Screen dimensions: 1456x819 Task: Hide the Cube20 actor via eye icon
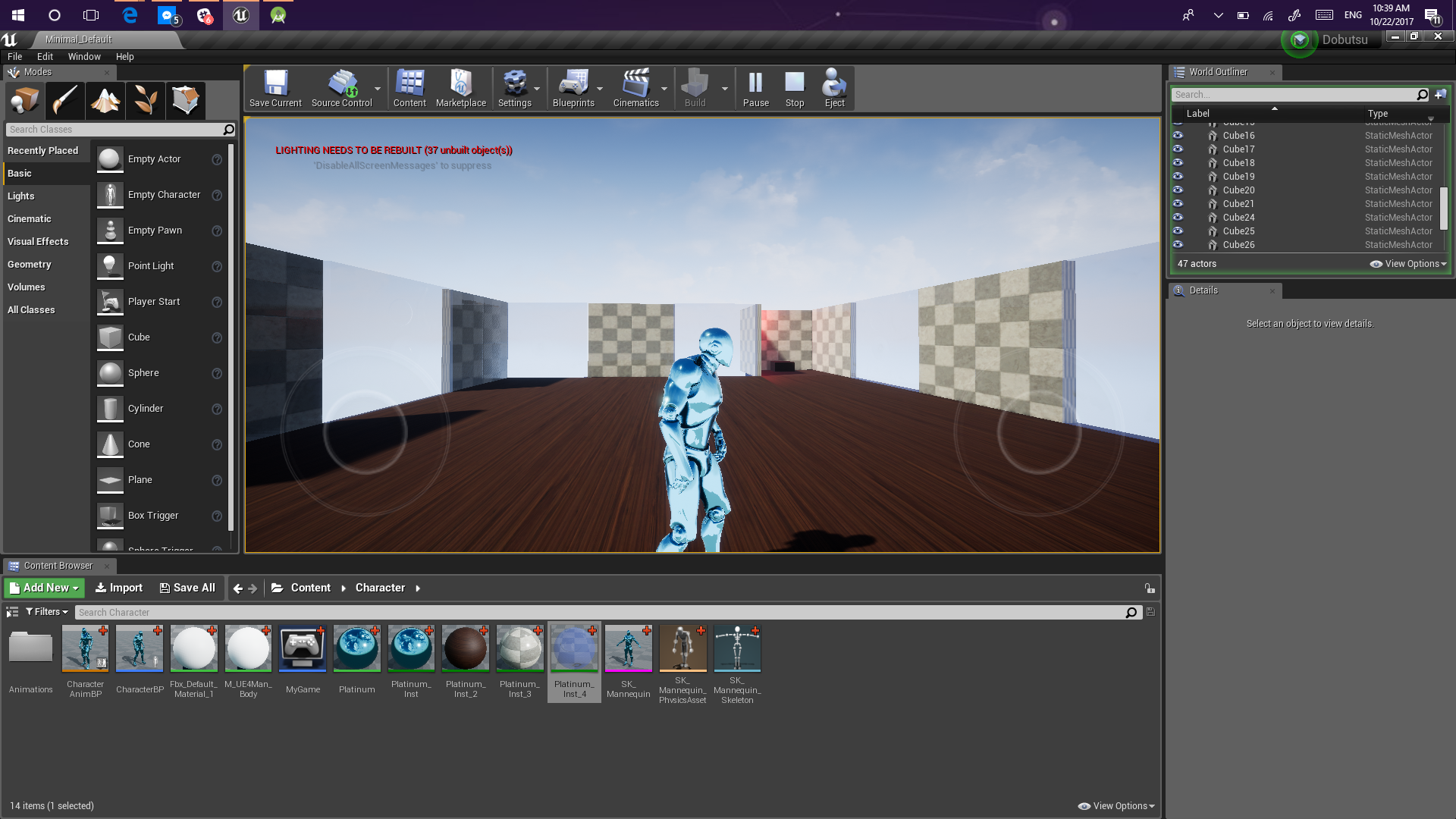pyautogui.click(x=1178, y=190)
